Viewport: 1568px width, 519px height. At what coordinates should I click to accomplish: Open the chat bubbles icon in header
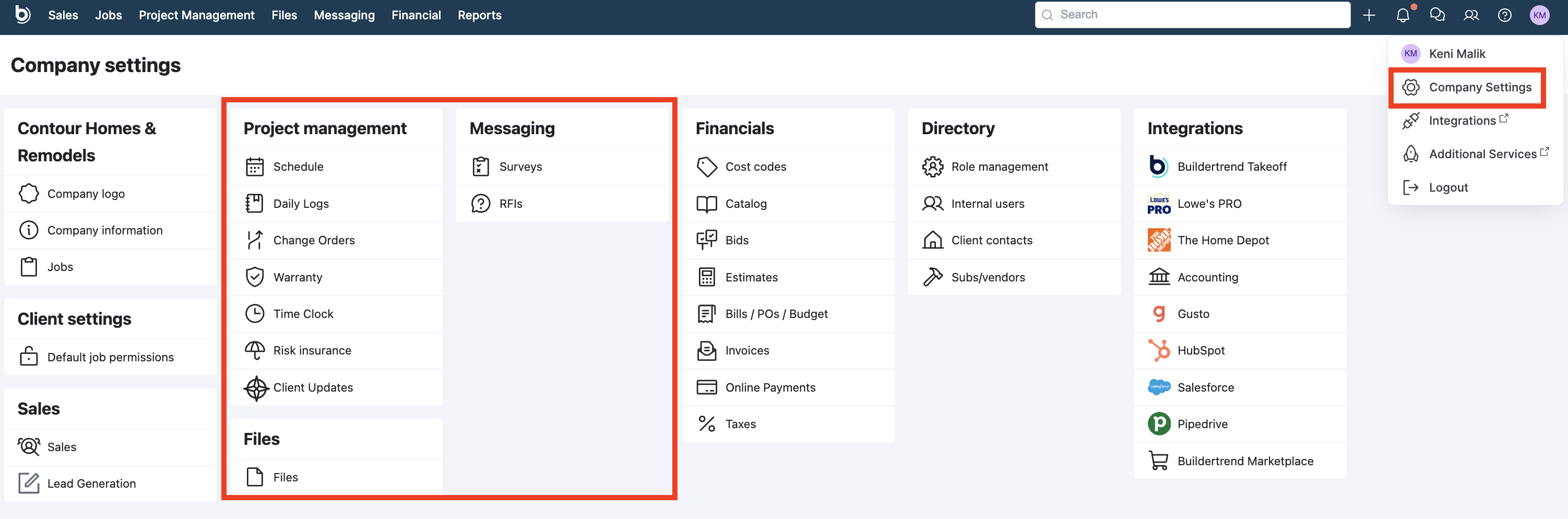1437,15
